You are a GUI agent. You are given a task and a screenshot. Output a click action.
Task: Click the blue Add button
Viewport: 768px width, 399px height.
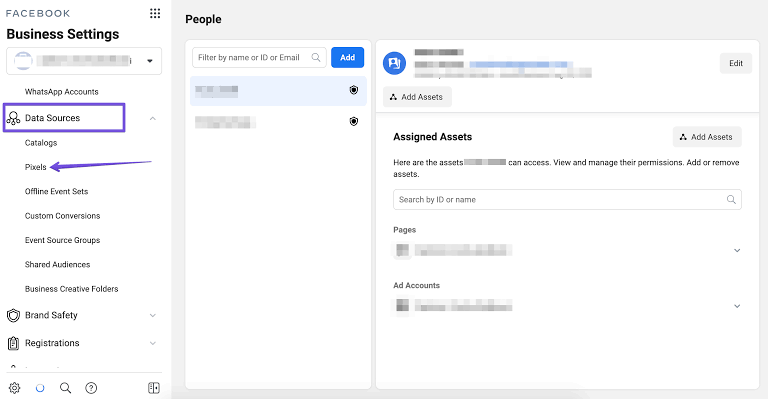(x=348, y=57)
